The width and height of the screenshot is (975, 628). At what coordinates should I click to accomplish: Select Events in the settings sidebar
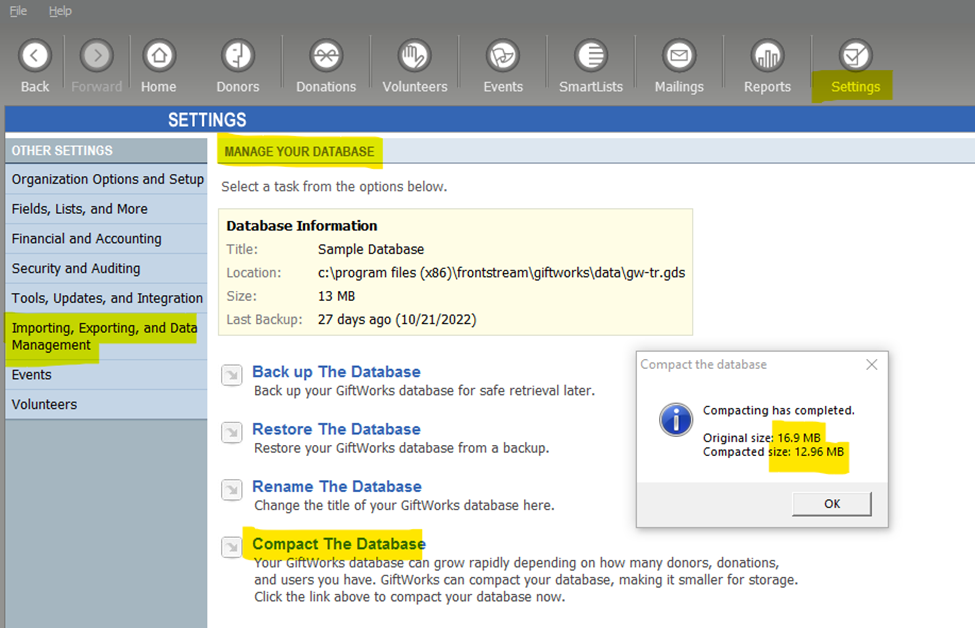(x=106, y=375)
